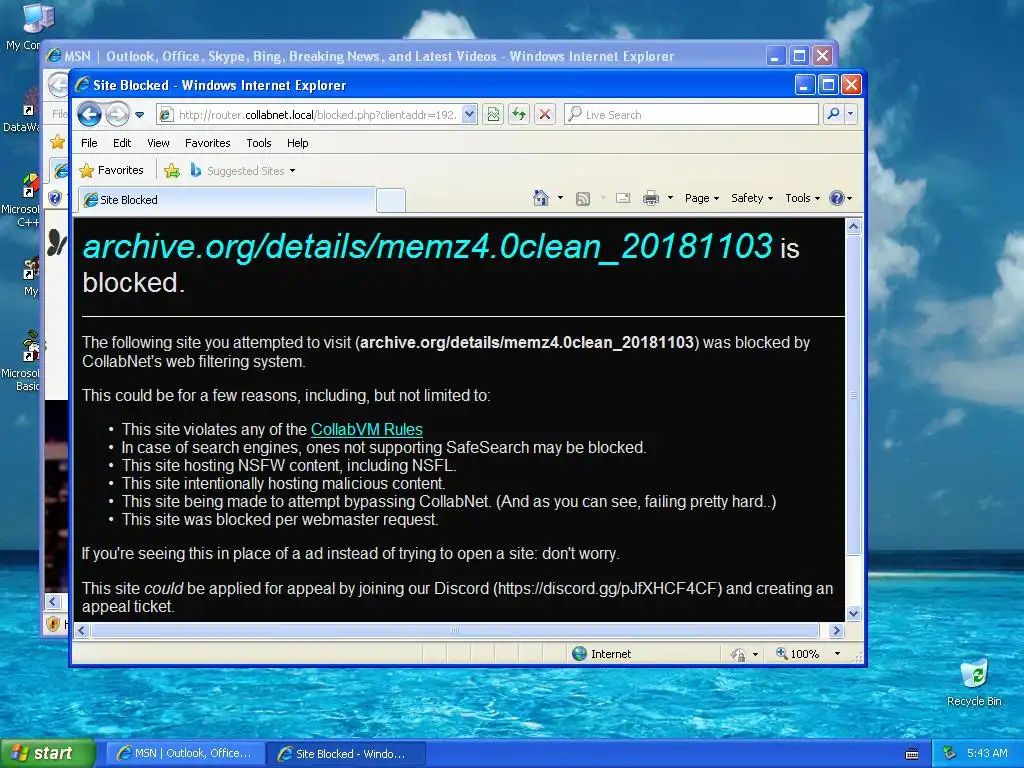The width and height of the screenshot is (1024, 768).
Task: Click the blocked URL heading text
Action: tap(427, 247)
